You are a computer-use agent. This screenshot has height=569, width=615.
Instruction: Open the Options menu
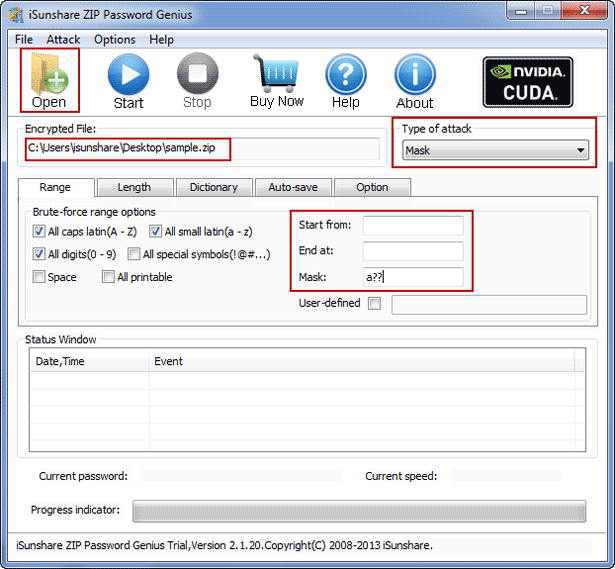coord(115,40)
